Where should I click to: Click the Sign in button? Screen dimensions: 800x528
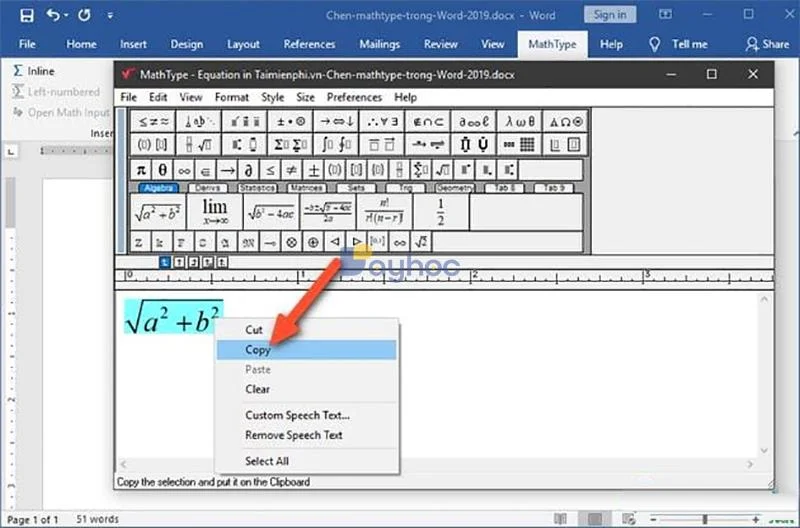pyautogui.click(x=610, y=15)
